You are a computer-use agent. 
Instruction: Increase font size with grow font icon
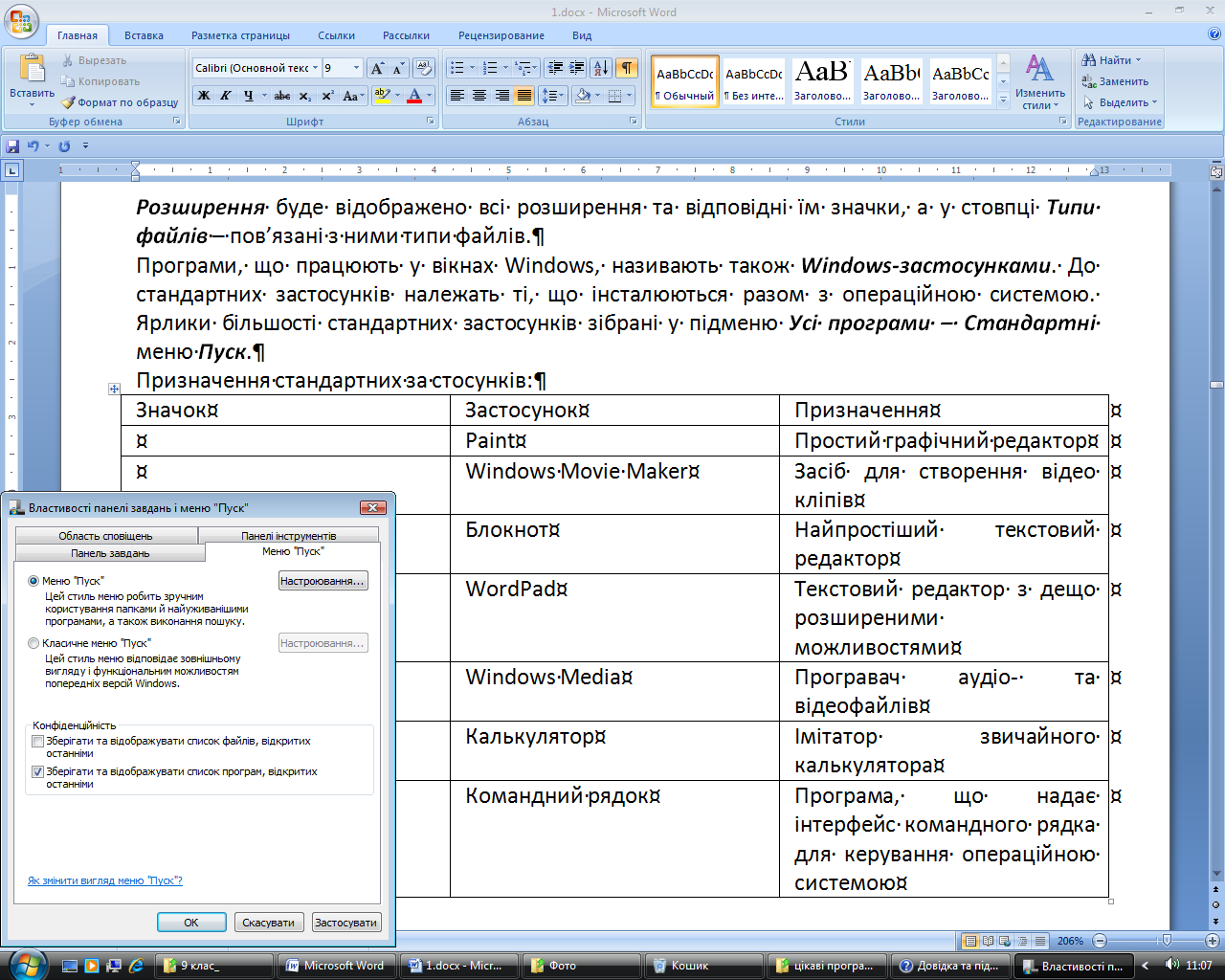click(377, 68)
